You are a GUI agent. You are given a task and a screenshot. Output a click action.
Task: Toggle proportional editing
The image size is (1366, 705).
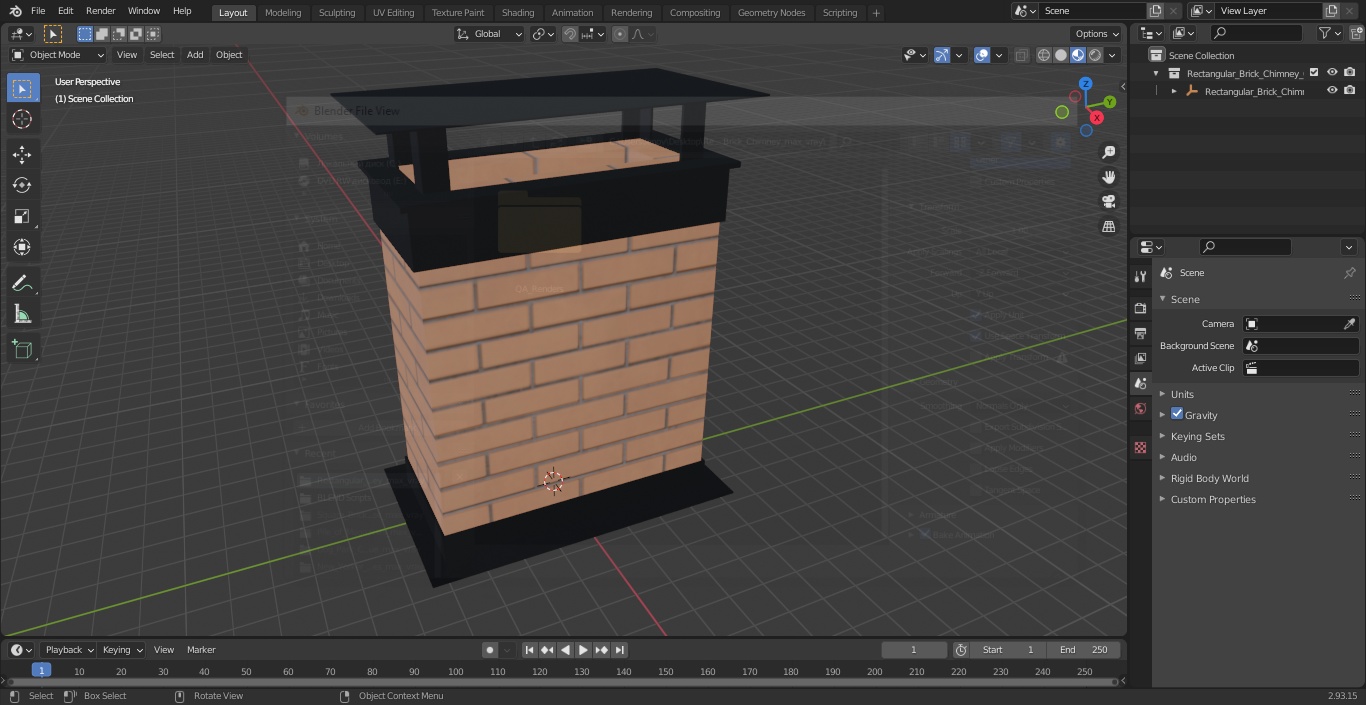point(620,34)
